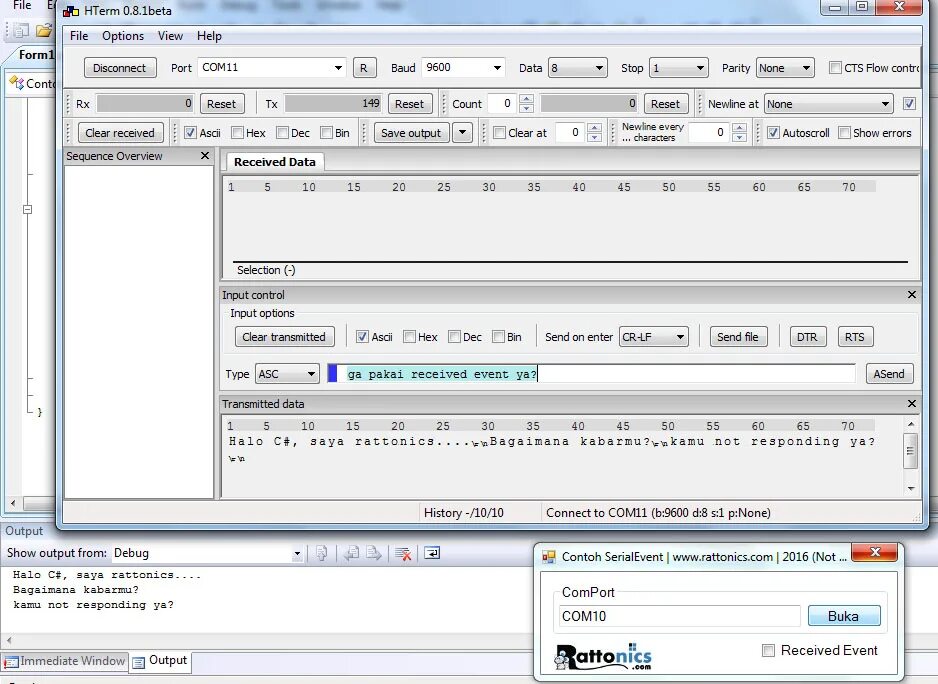Viewport: 938px width, 684px height.
Task: Toggle the RTS button
Action: pyautogui.click(x=855, y=337)
